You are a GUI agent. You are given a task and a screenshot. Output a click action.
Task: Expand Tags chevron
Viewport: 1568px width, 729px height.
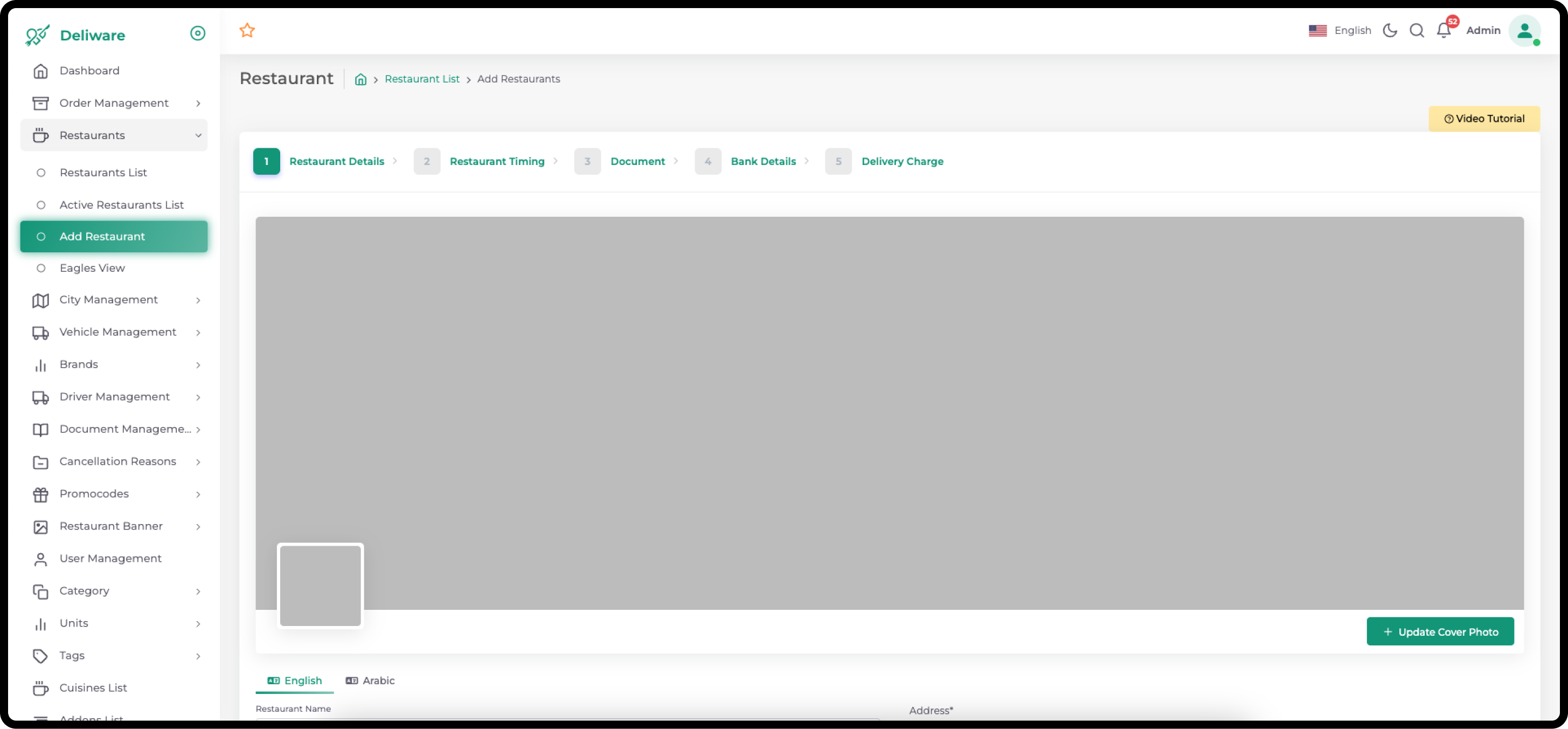pos(198,655)
